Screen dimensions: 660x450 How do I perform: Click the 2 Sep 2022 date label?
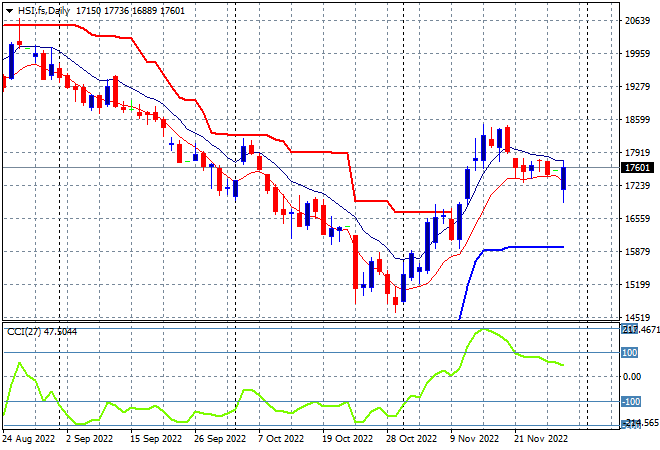[x=89, y=439]
